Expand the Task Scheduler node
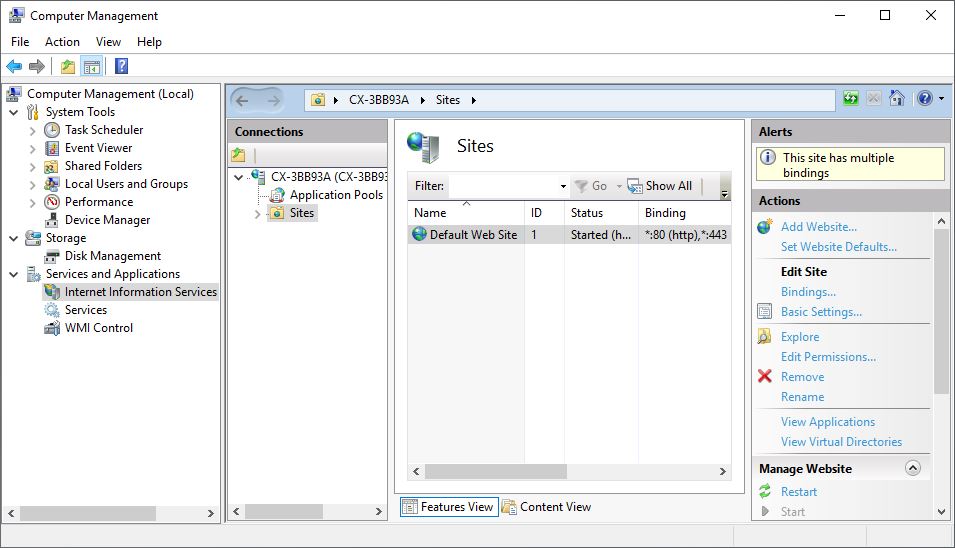 (32, 130)
